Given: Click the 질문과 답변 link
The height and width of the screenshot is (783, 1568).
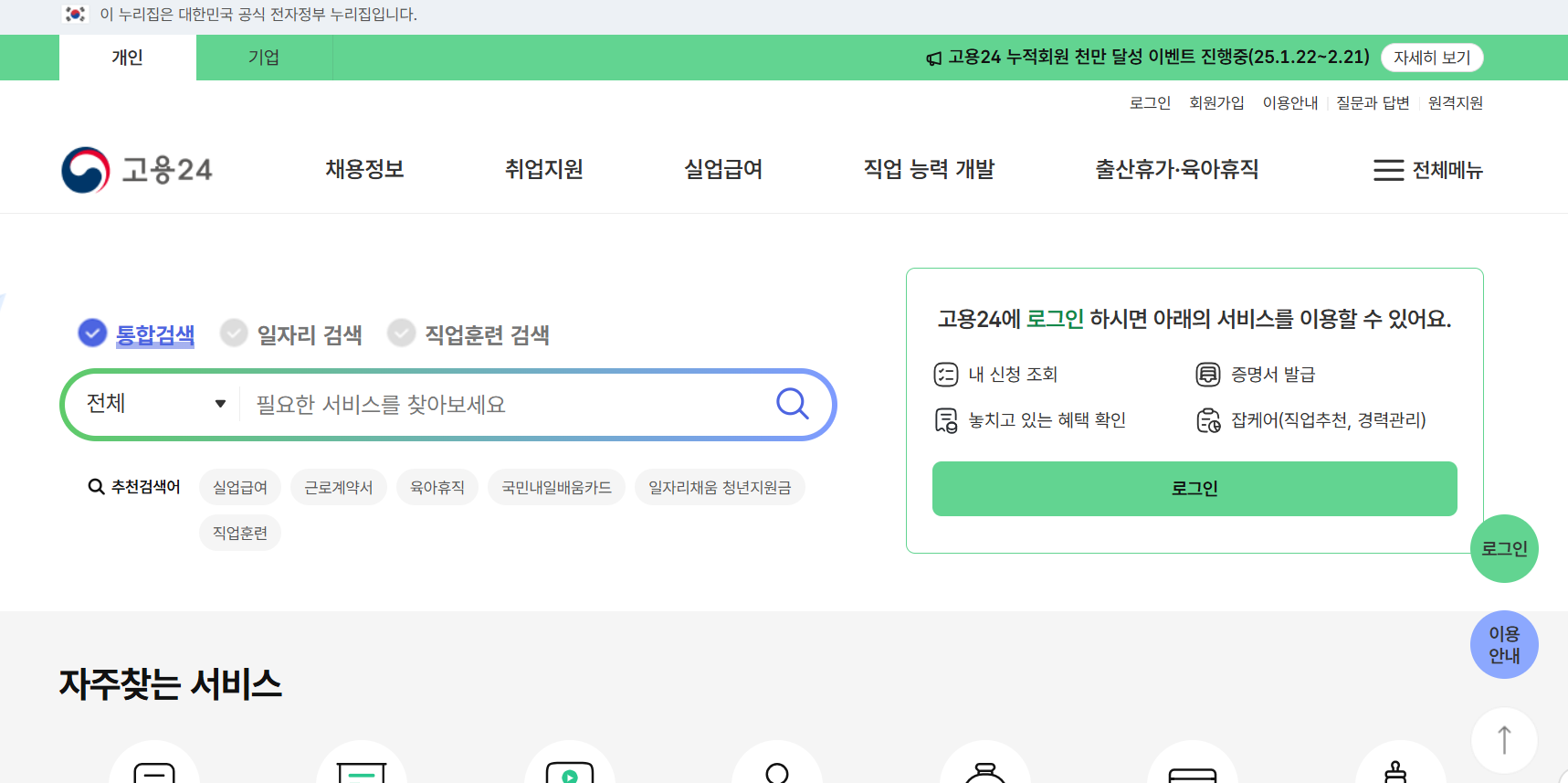Looking at the screenshot, I should pos(1373,102).
